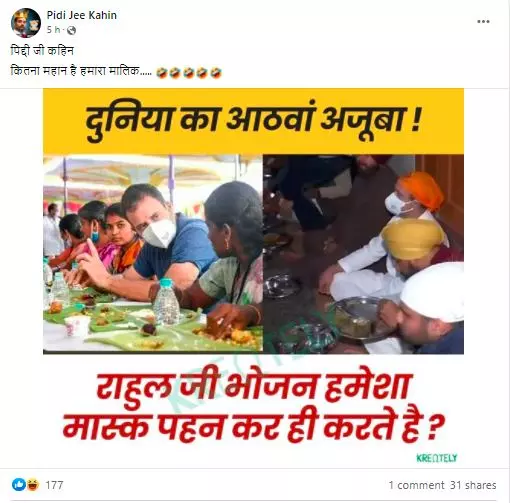
Task: Click the blue thumbs-up Like reaction icon
Action: pos(19,485)
